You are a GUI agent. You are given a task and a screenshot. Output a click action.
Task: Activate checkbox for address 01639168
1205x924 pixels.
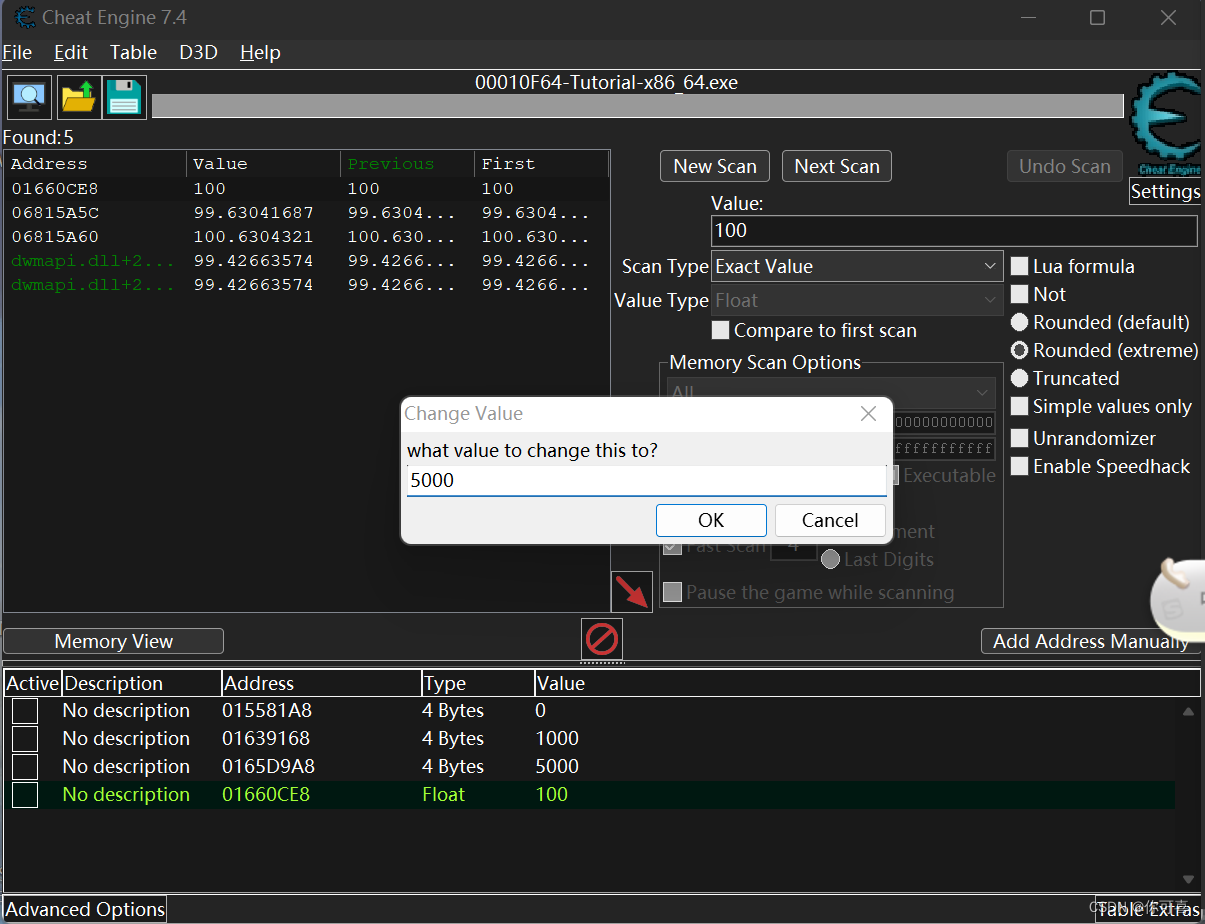coord(25,739)
